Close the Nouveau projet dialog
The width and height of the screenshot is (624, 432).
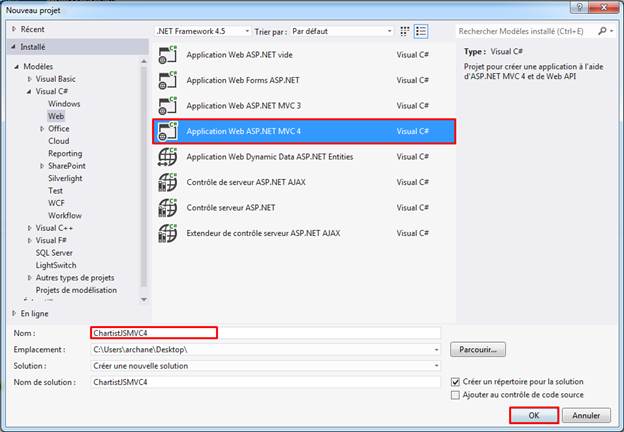coord(604,7)
